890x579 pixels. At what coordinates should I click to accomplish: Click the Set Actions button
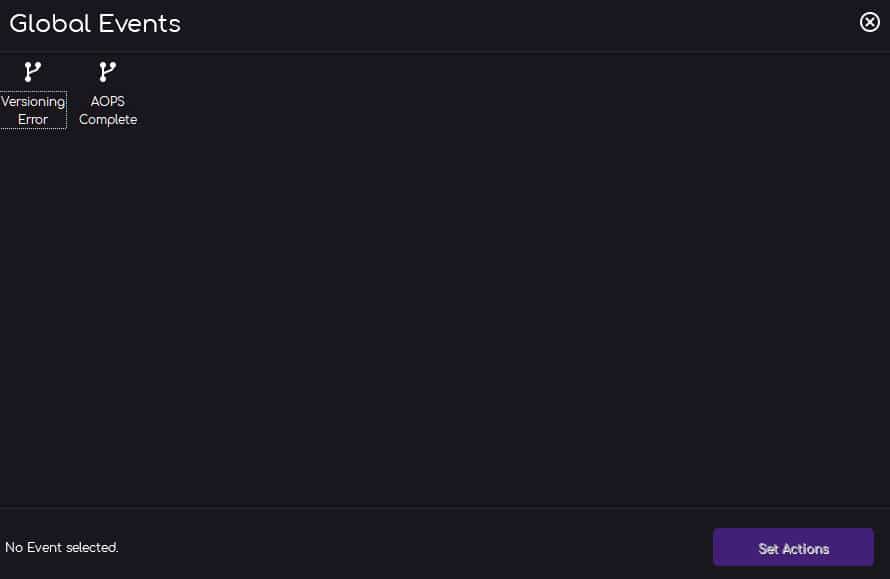(793, 547)
